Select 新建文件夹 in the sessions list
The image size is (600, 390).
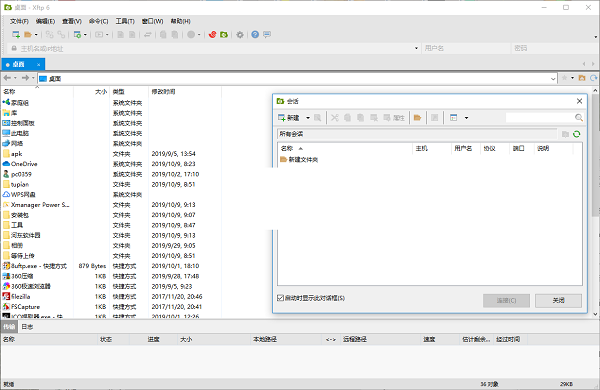[x=299, y=159]
